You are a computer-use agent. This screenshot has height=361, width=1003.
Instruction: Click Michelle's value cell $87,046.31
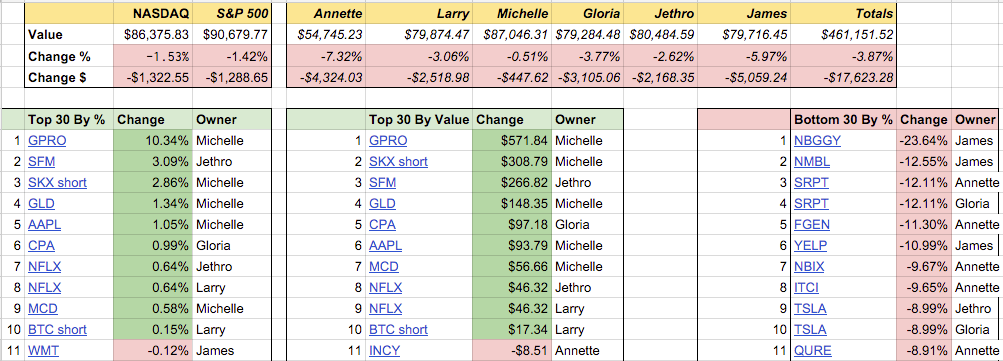coord(511,35)
